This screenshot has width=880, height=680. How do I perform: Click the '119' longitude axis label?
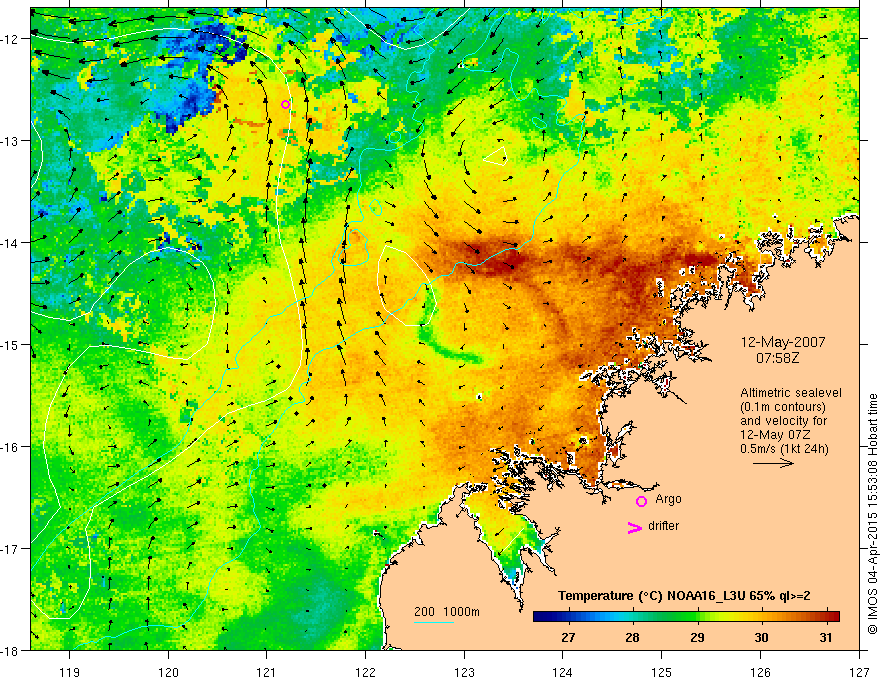tap(69, 672)
